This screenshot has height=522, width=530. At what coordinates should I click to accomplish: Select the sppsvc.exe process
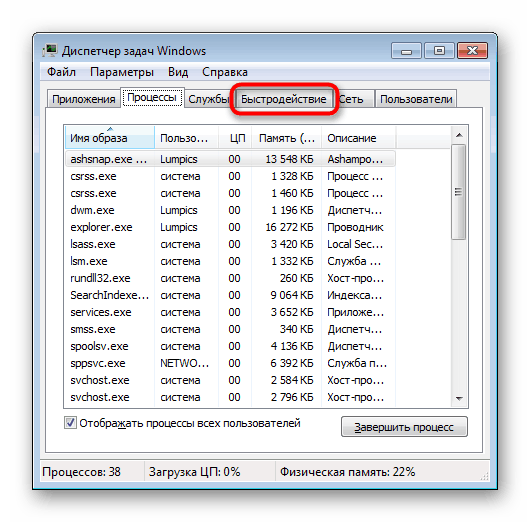click(230, 363)
